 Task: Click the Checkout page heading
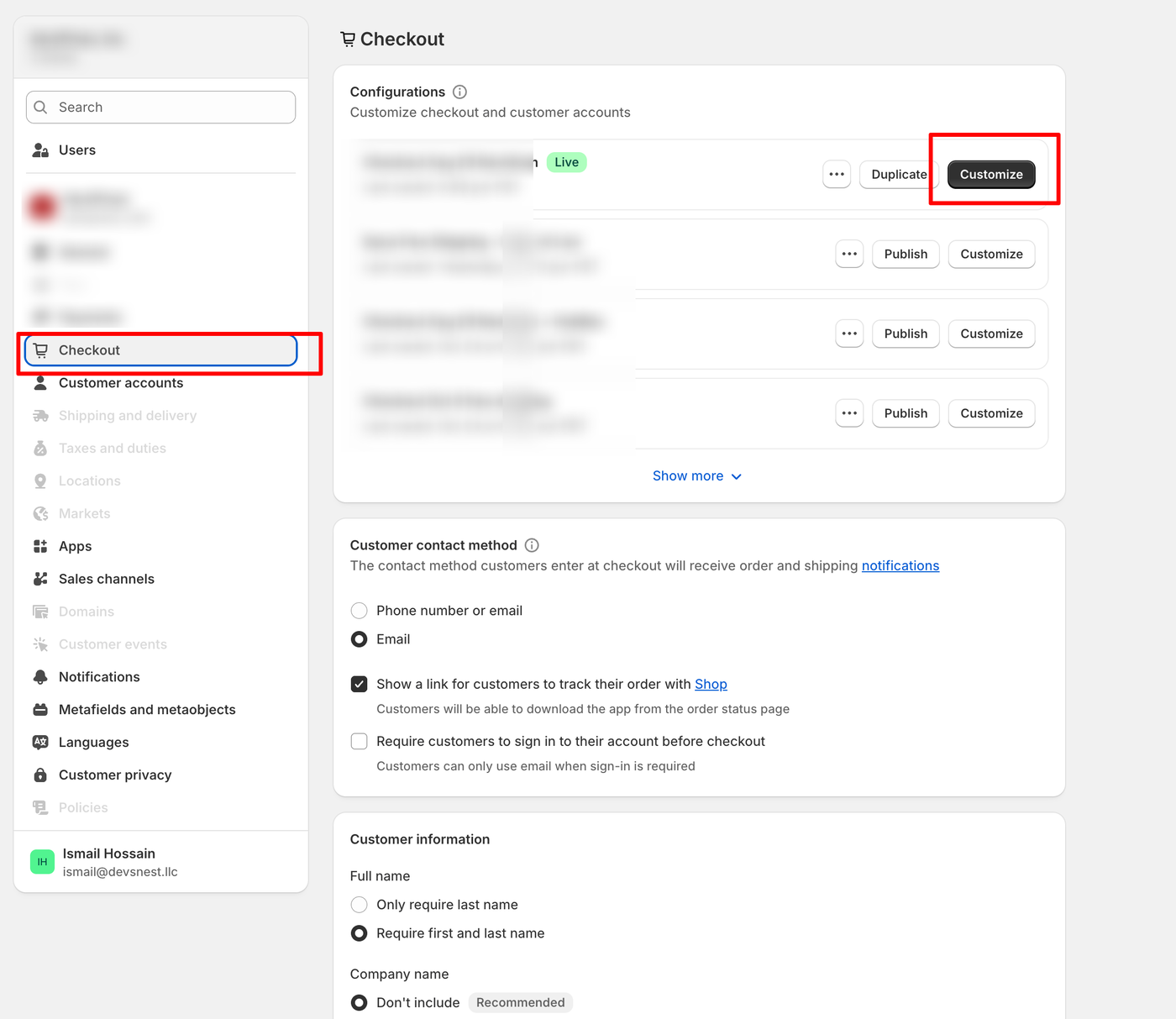[x=402, y=39]
